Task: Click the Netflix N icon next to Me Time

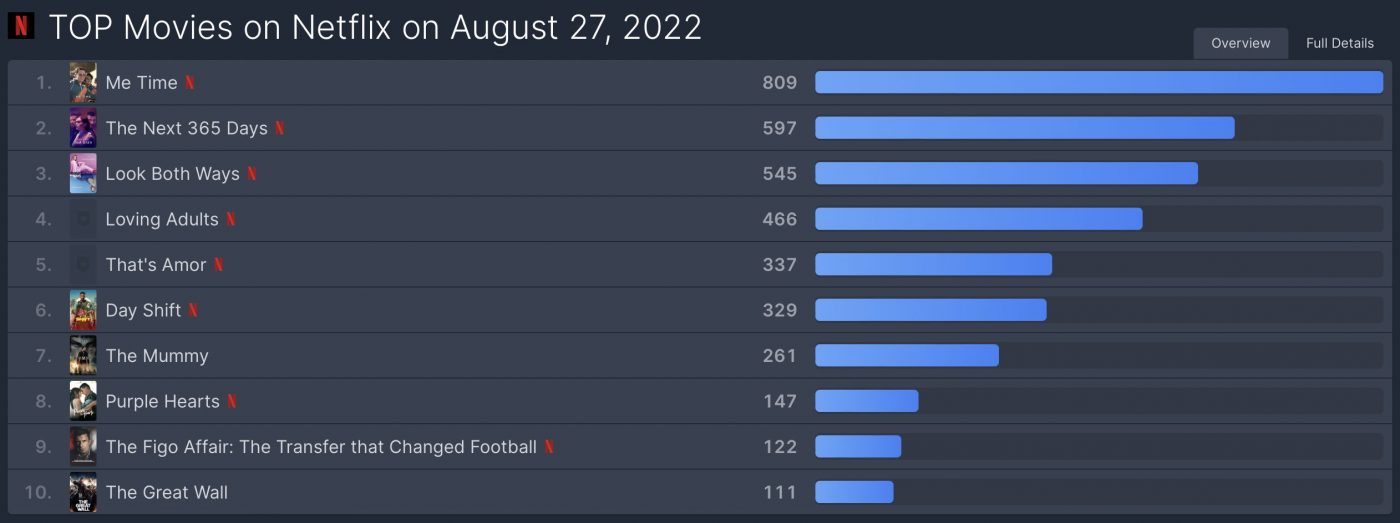Action: pos(190,83)
